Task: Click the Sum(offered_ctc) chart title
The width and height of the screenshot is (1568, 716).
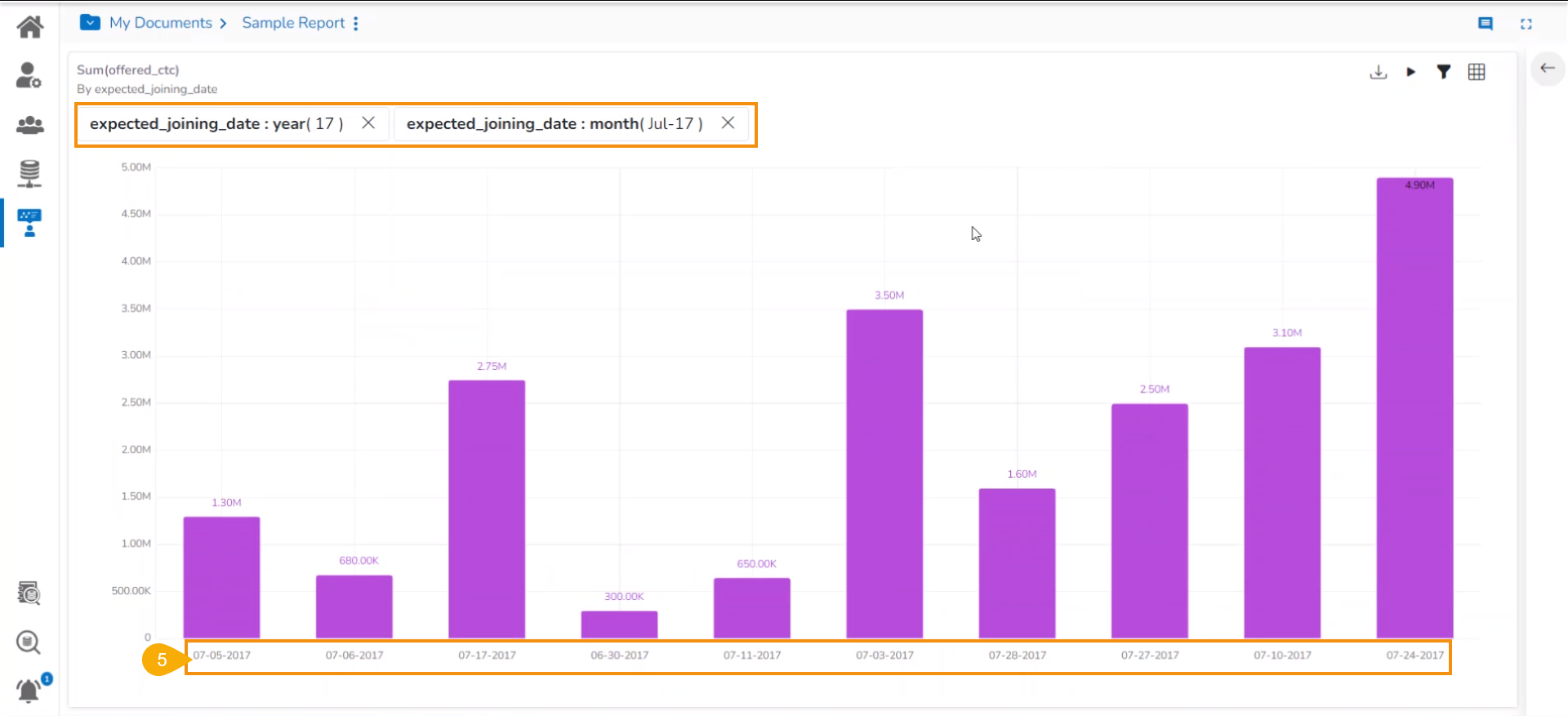Action: (x=128, y=70)
